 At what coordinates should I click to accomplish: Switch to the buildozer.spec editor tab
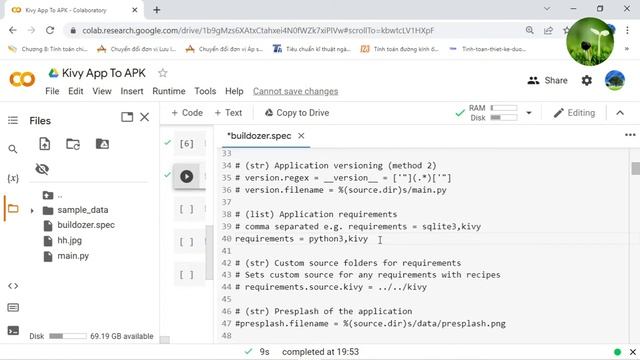(259, 136)
